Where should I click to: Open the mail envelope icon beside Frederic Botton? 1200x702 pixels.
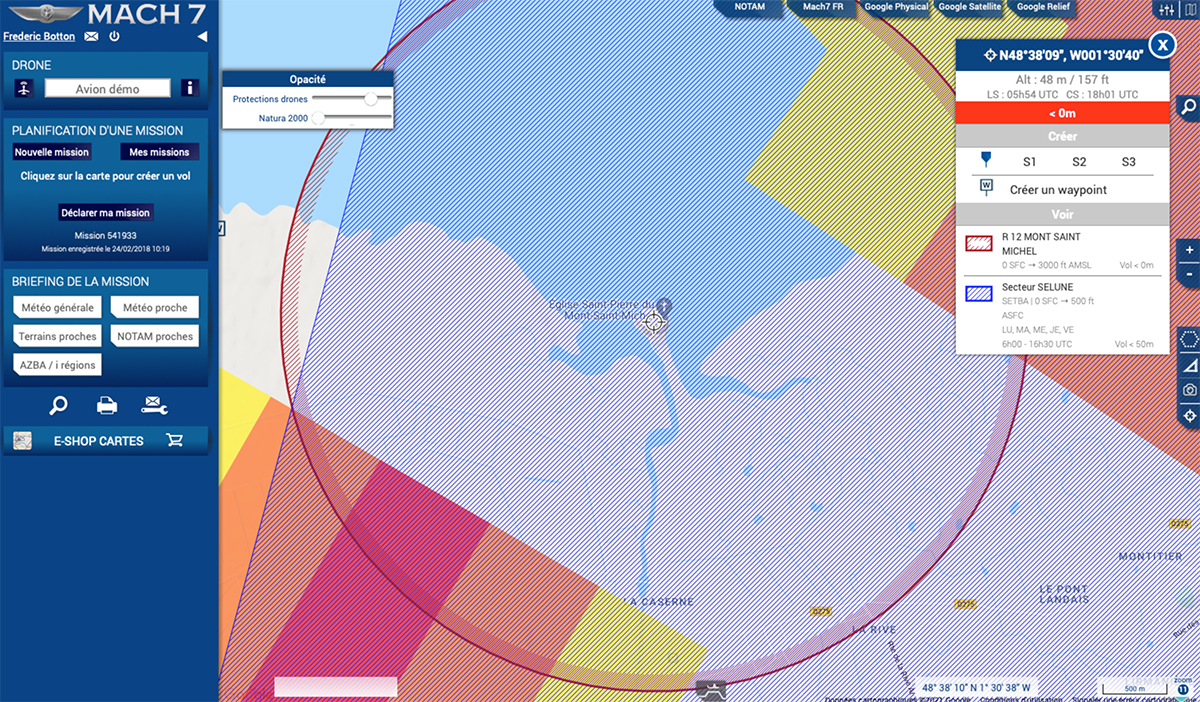91,37
